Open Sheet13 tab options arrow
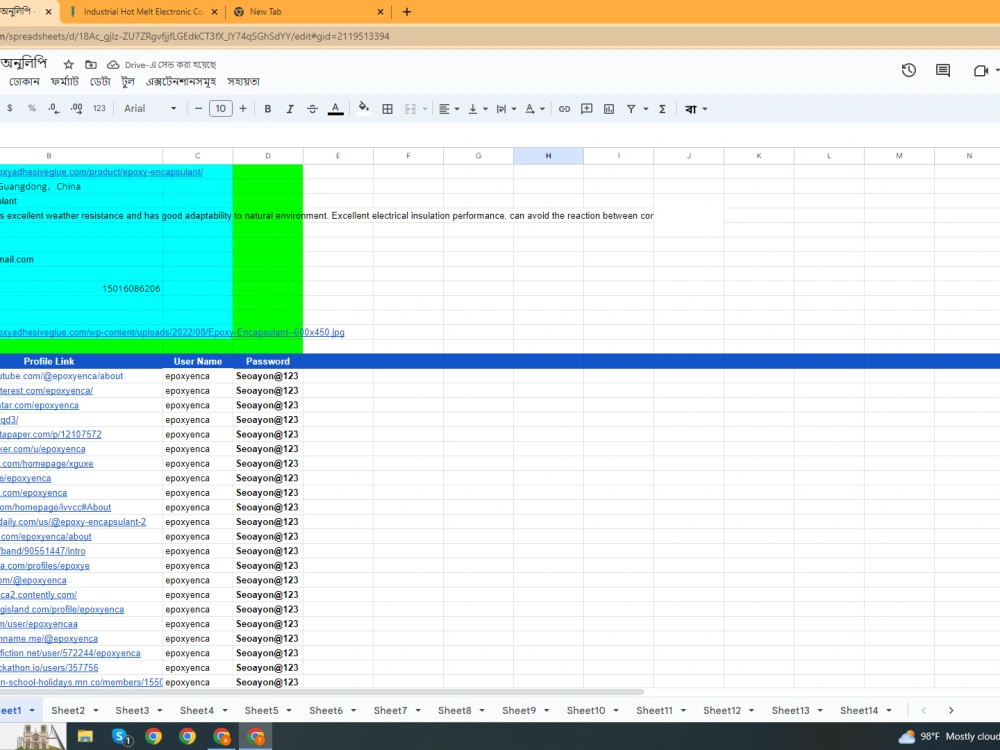This screenshot has height=750, width=1000. [x=820, y=710]
